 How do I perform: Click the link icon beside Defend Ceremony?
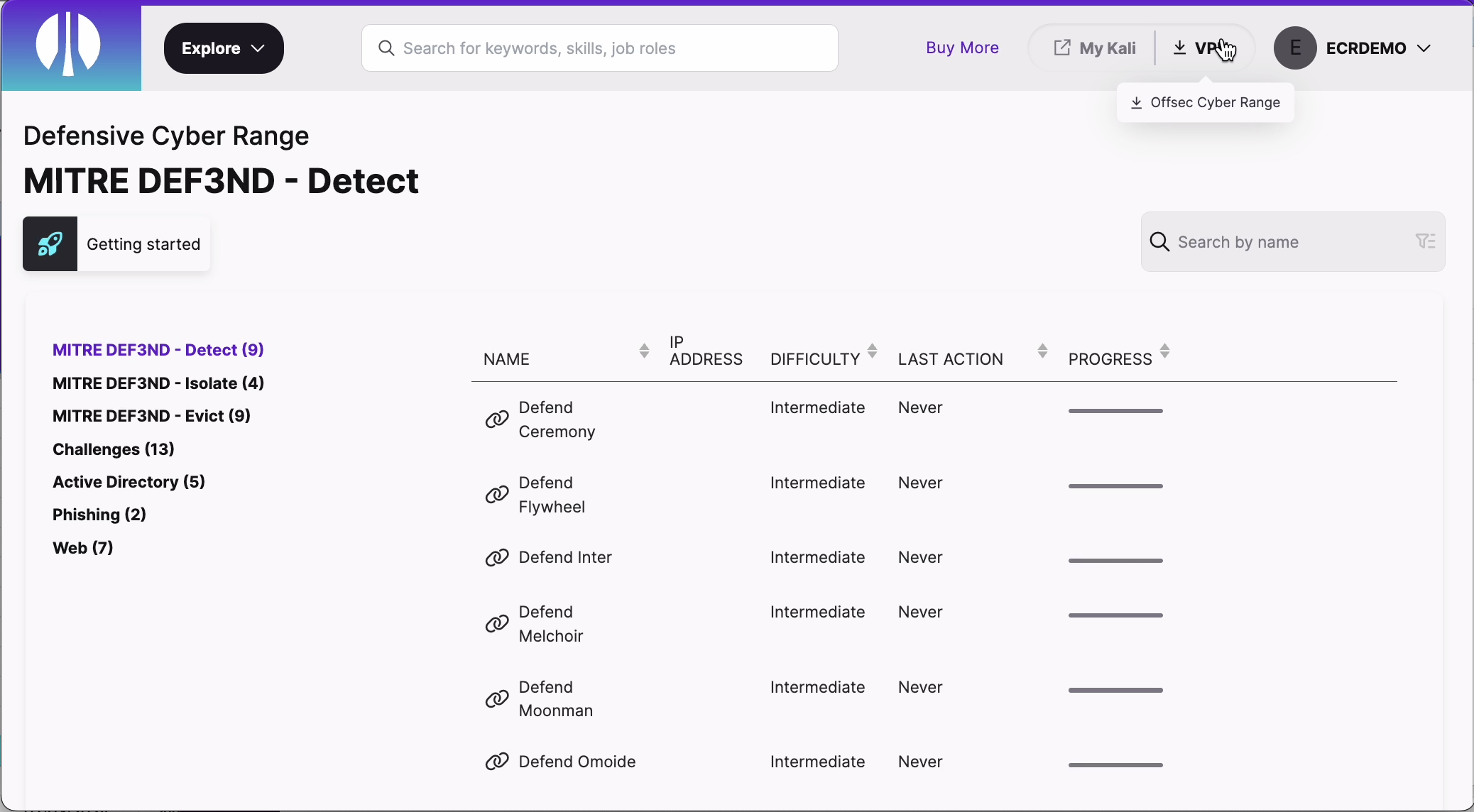point(496,419)
